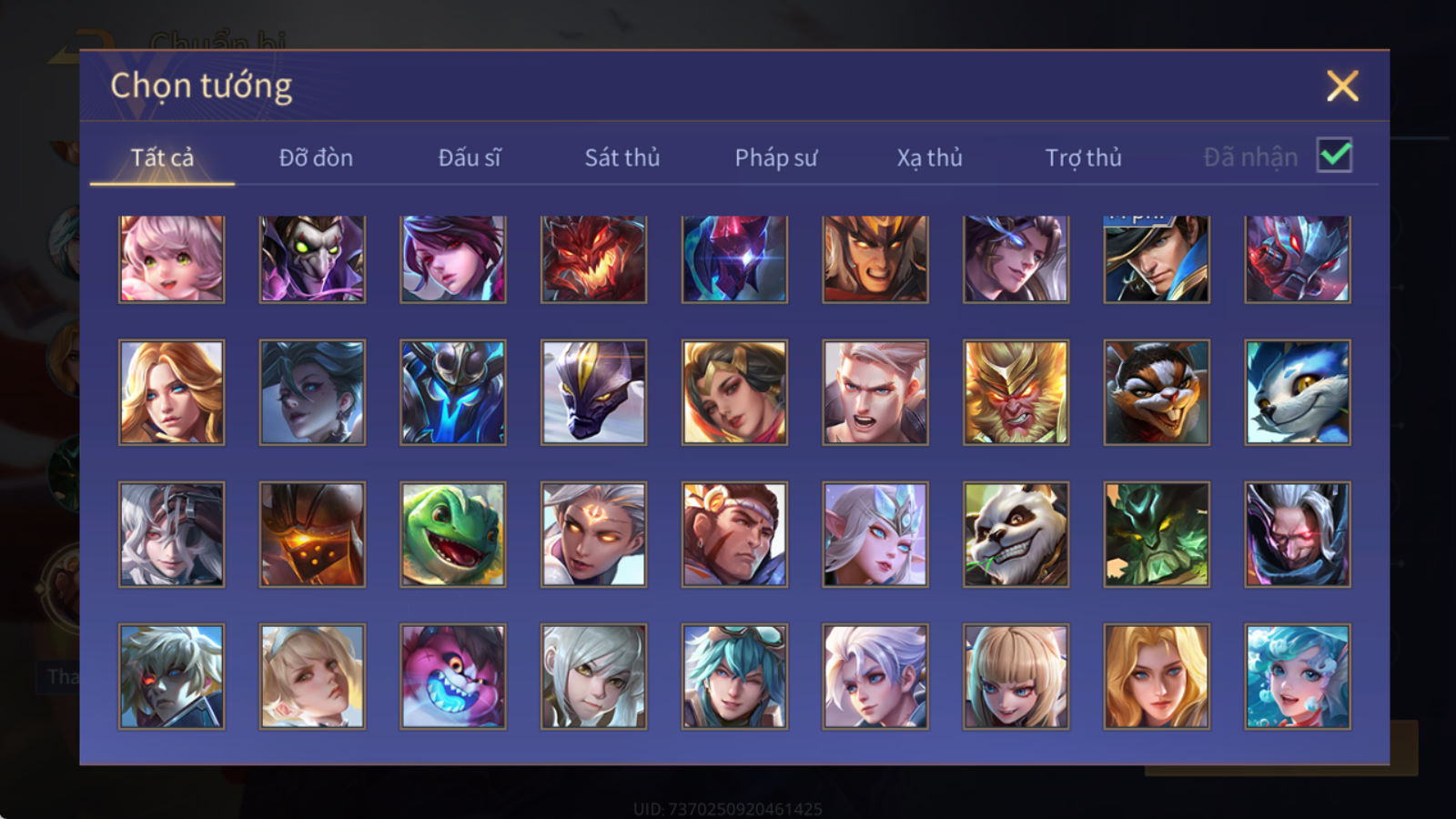Show the Sát thủ hero category
Image resolution: width=1456 pixels, height=819 pixels.
(x=622, y=157)
